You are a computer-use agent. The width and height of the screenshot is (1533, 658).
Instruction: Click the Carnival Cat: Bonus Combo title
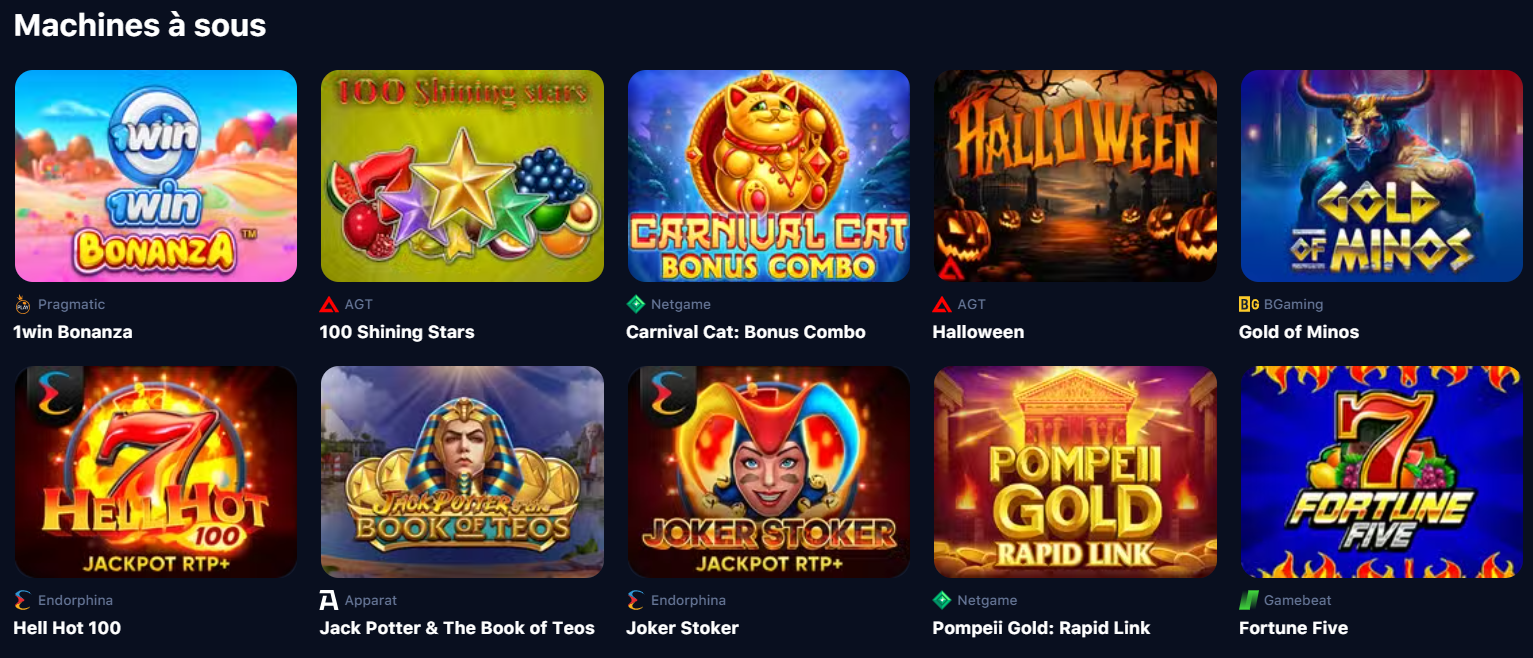coord(746,332)
